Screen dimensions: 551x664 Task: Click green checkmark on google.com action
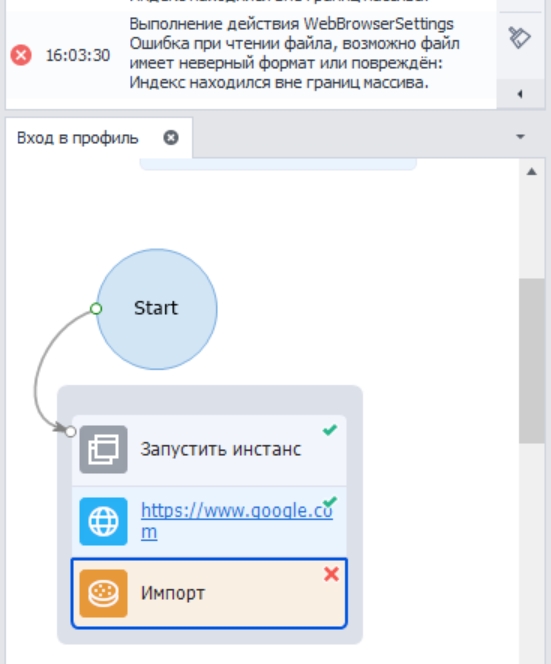[330, 502]
